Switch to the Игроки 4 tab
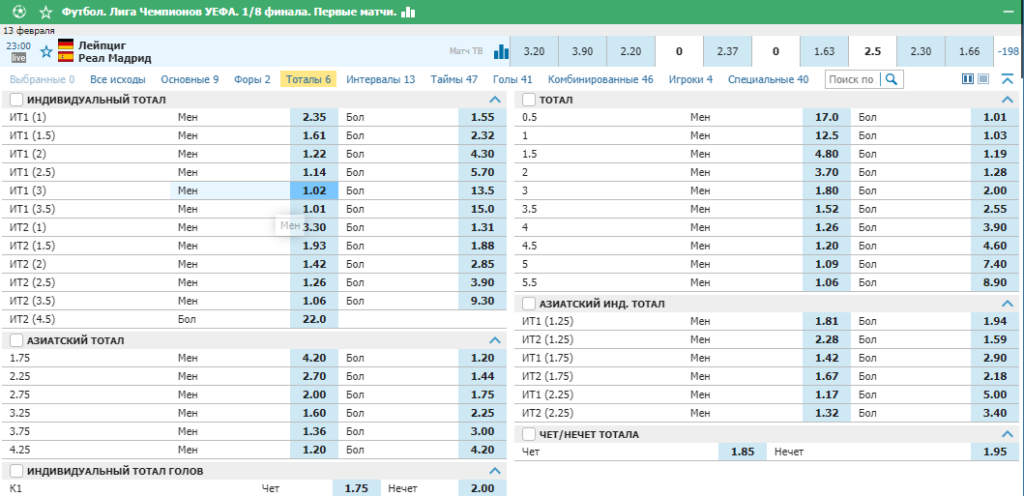 tap(690, 80)
